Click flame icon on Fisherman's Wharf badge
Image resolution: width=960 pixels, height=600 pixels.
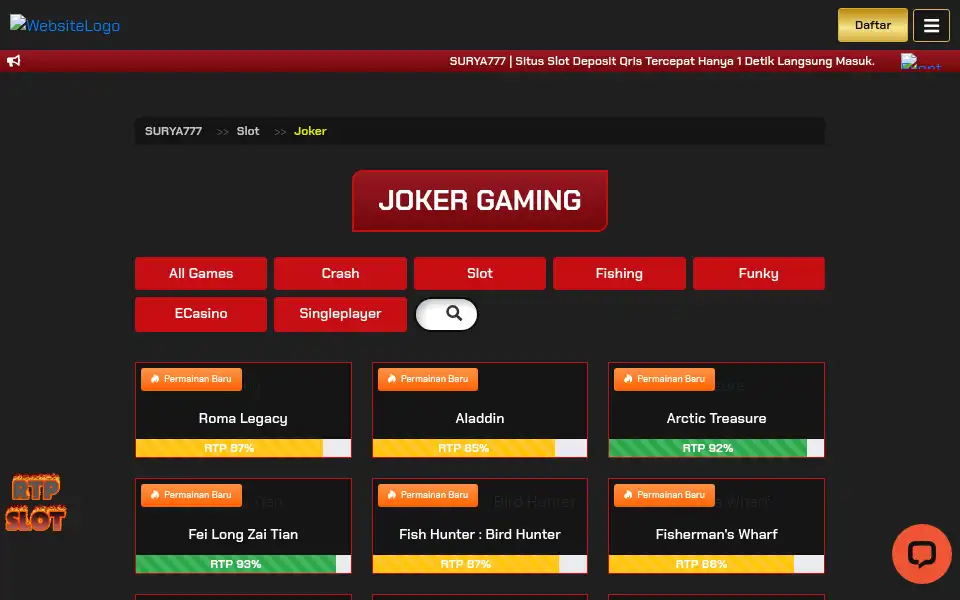coord(628,495)
